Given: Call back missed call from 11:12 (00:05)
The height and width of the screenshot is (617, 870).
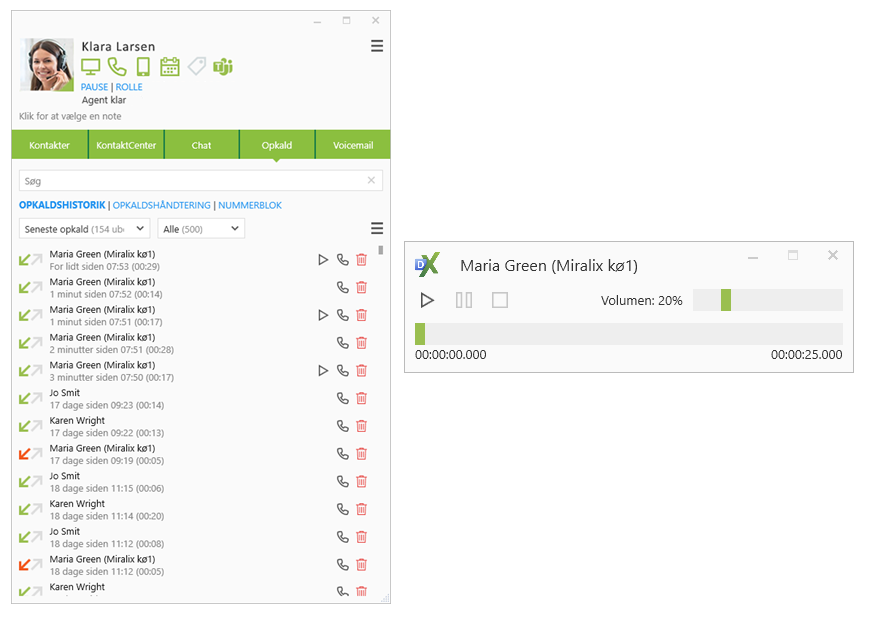Looking at the screenshot, I should tap(343, 565).
